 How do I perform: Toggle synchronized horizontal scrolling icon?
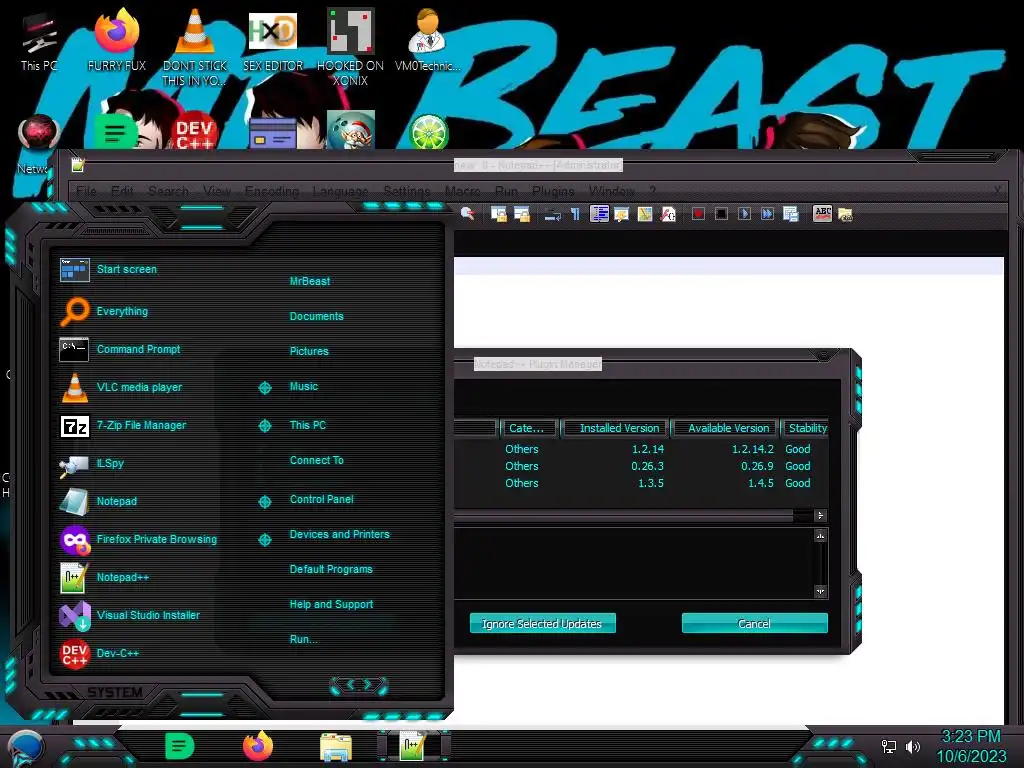click(x=522, y=214)
